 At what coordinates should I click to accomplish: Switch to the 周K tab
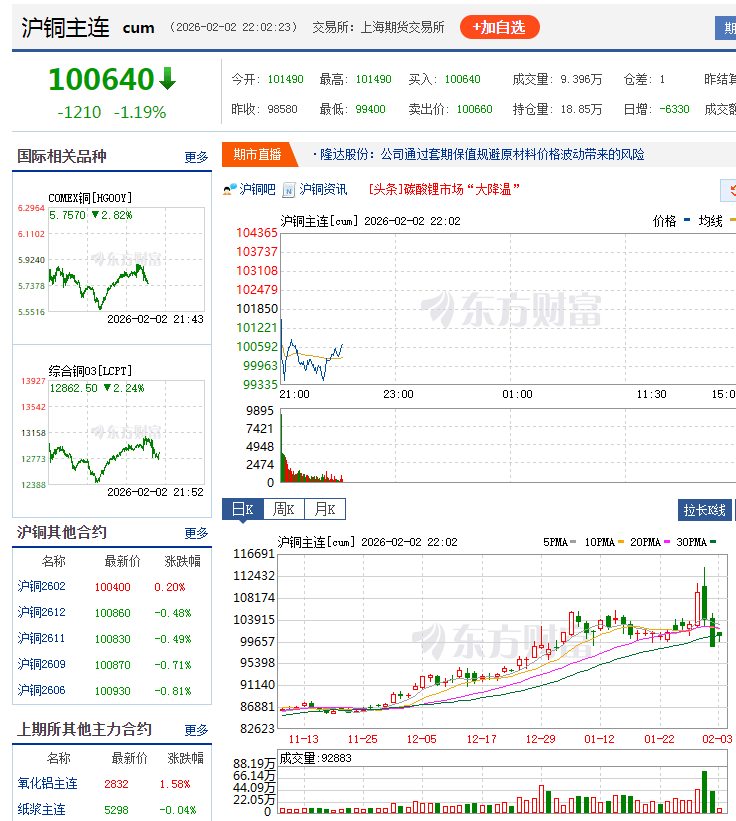[x=284, y=509]
